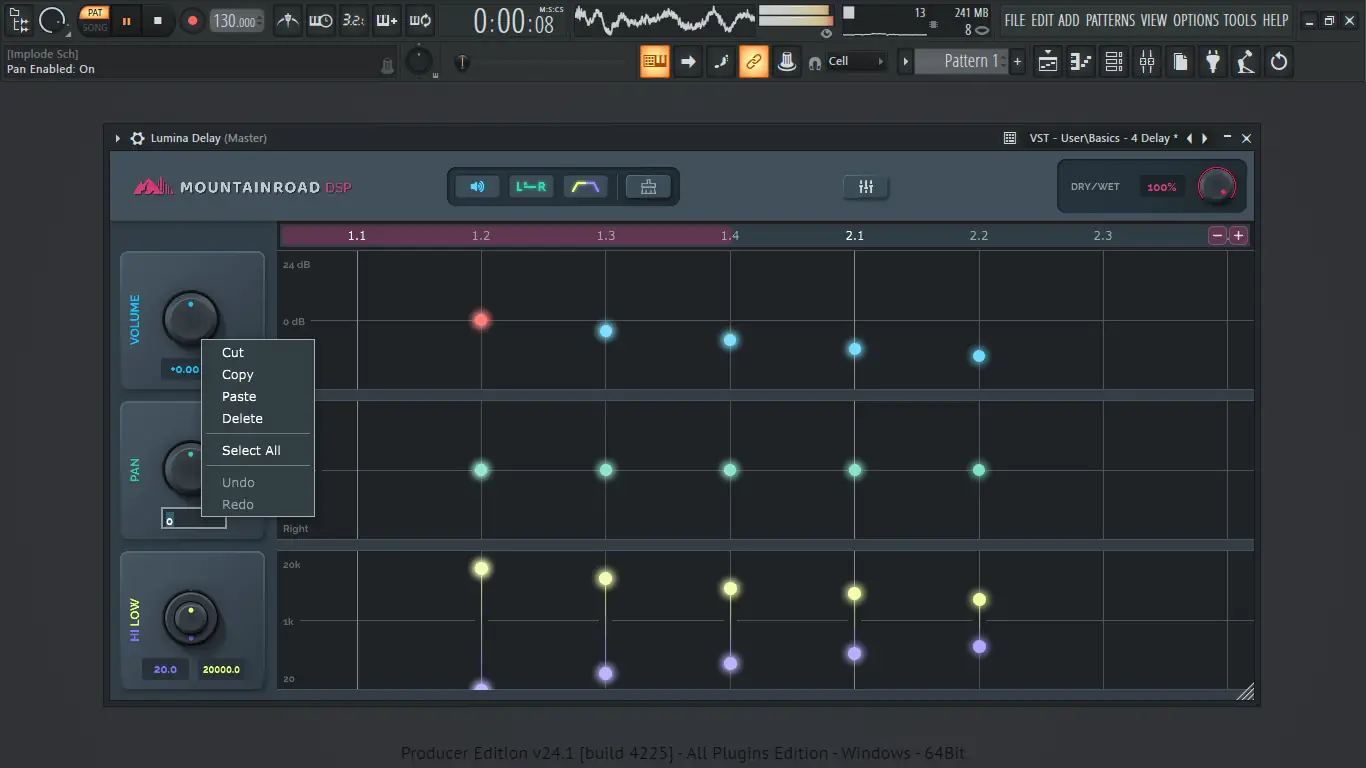
Task: Toggle the record button
Action: pos(192,20)
